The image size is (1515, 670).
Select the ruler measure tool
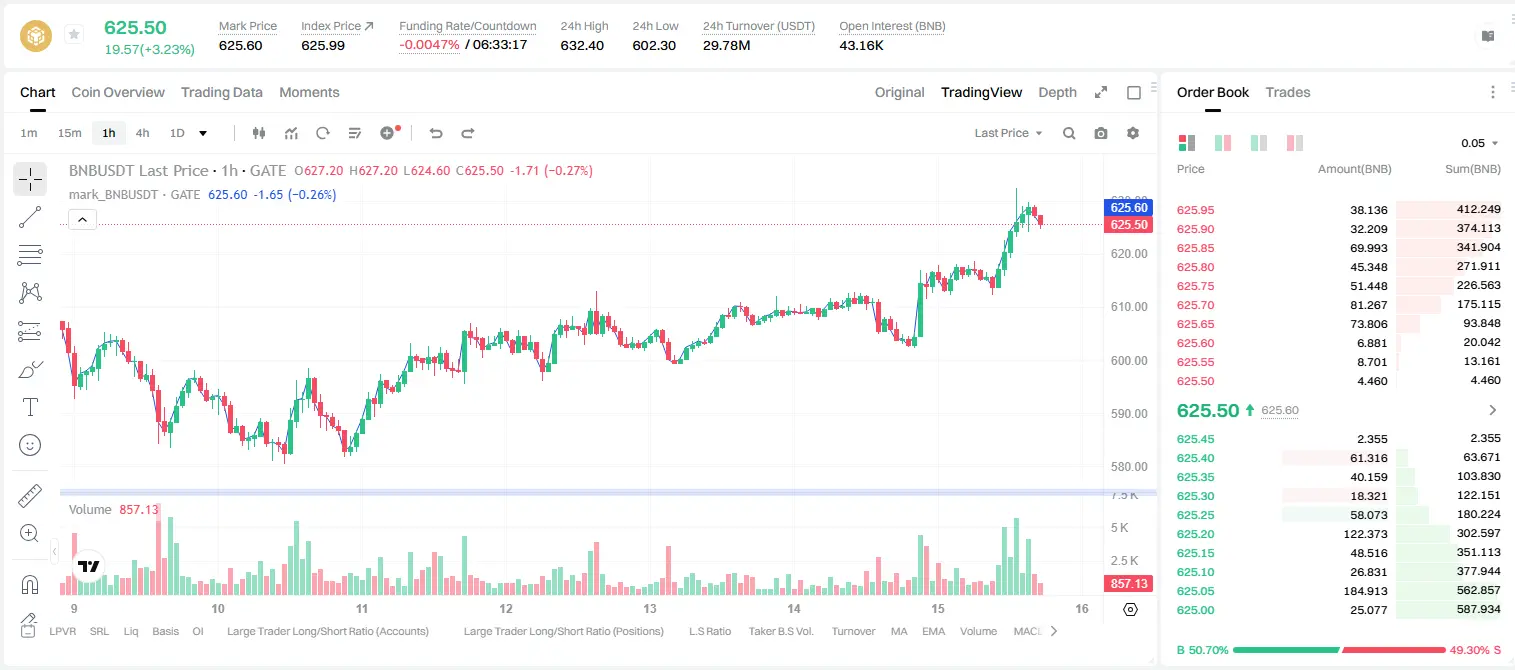[x=30, y=496]
